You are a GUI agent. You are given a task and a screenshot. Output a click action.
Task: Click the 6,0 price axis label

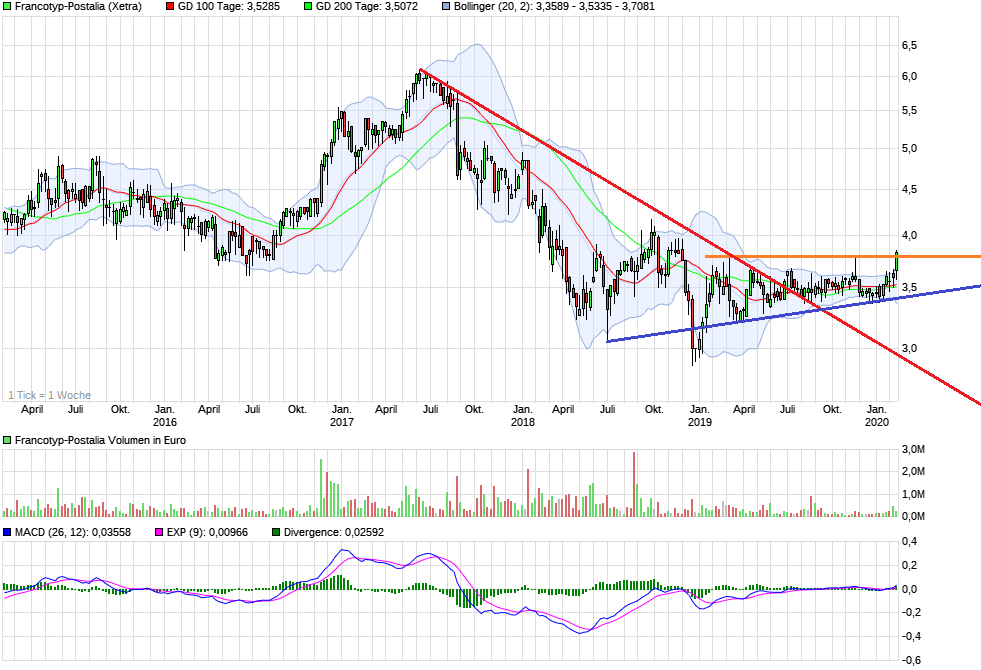tap(909, 76)
